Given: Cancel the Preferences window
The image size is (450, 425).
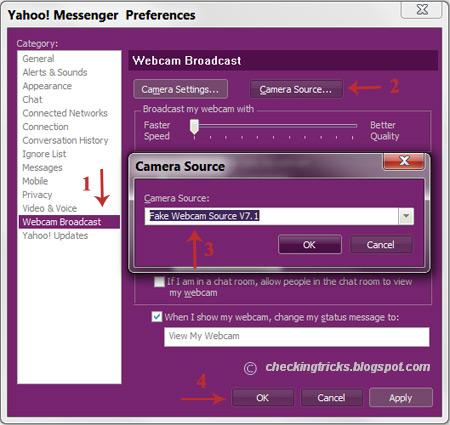Looking at the screenshot, I should point(331,397).
